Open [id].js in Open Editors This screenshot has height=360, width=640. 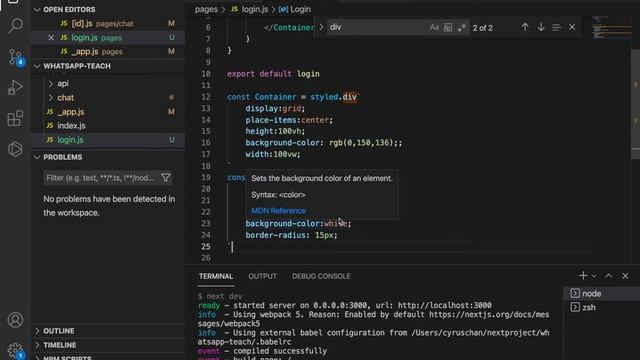tap(108, 24)
